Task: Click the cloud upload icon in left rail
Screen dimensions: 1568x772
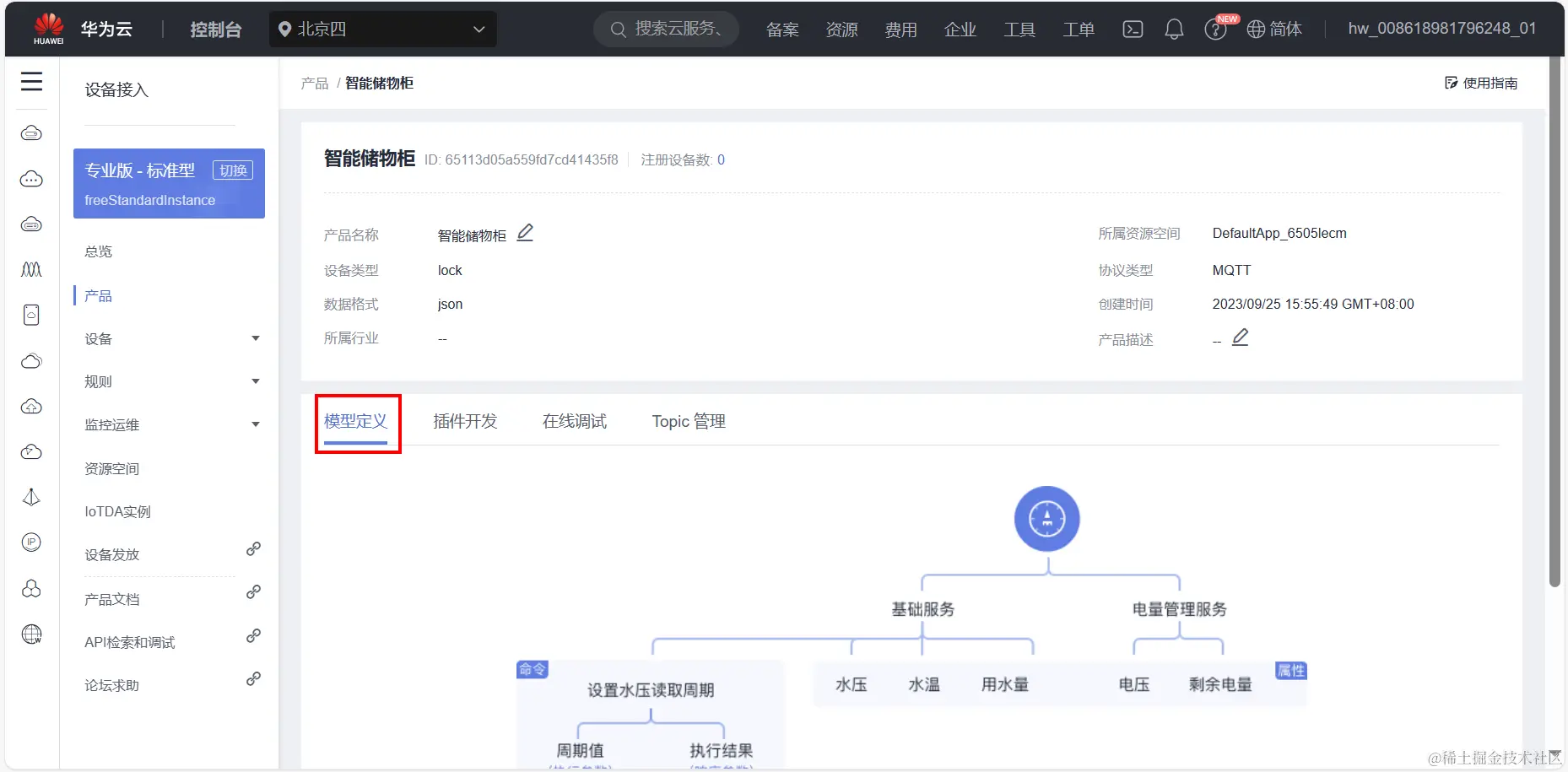Action: pyautogui.click(x=31, y=407)
